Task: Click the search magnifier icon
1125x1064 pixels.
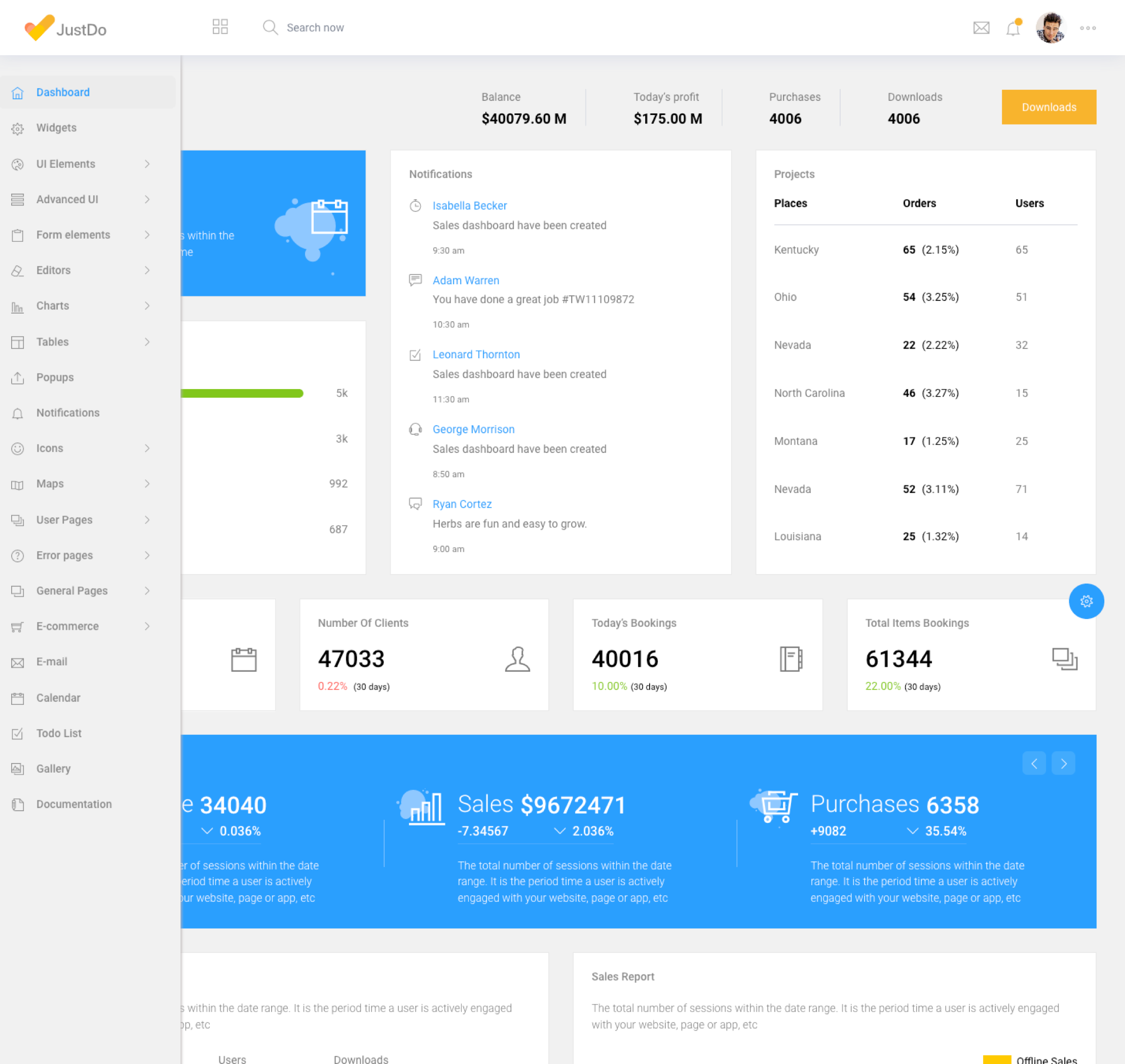Action: [x=270, y=27]
